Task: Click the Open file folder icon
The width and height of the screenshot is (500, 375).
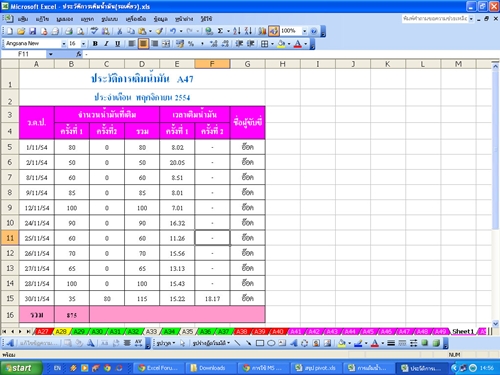Action: [21, 31]
